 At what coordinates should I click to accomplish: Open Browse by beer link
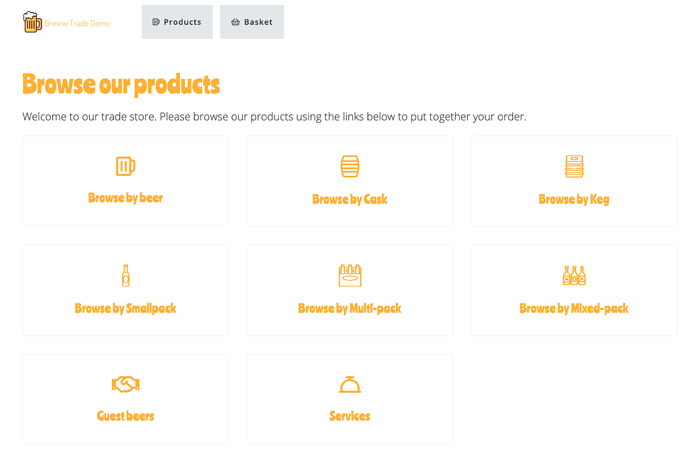coord(125,198)
